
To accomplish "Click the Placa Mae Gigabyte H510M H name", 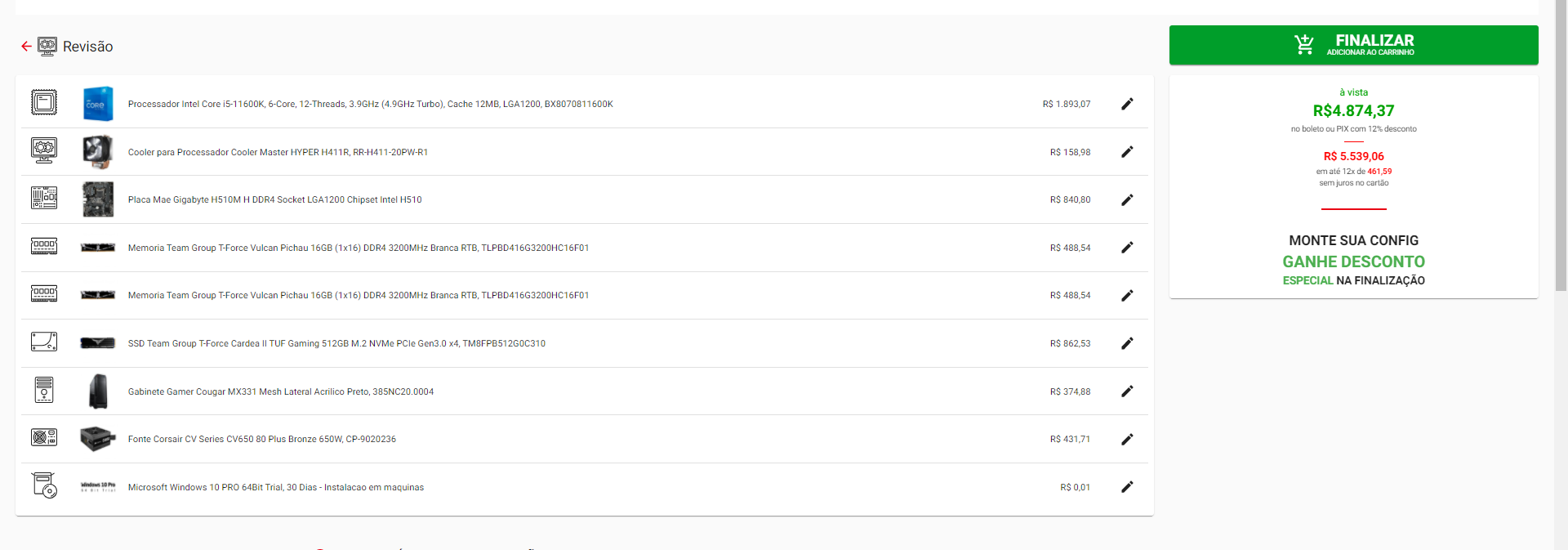I will point(274,200).
